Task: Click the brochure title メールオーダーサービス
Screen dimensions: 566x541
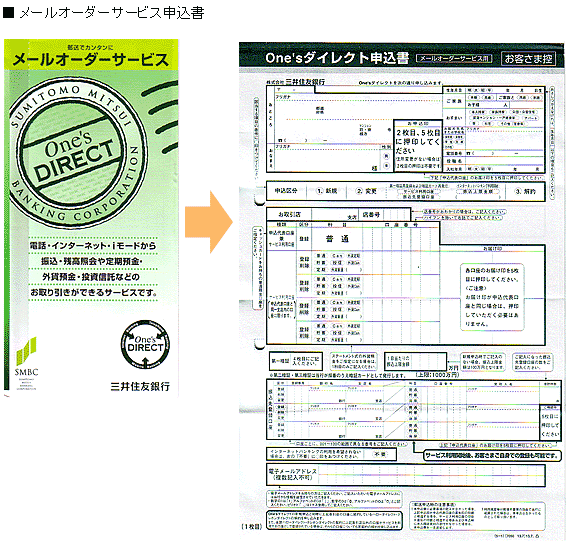Action: click(x=91, y=60)
